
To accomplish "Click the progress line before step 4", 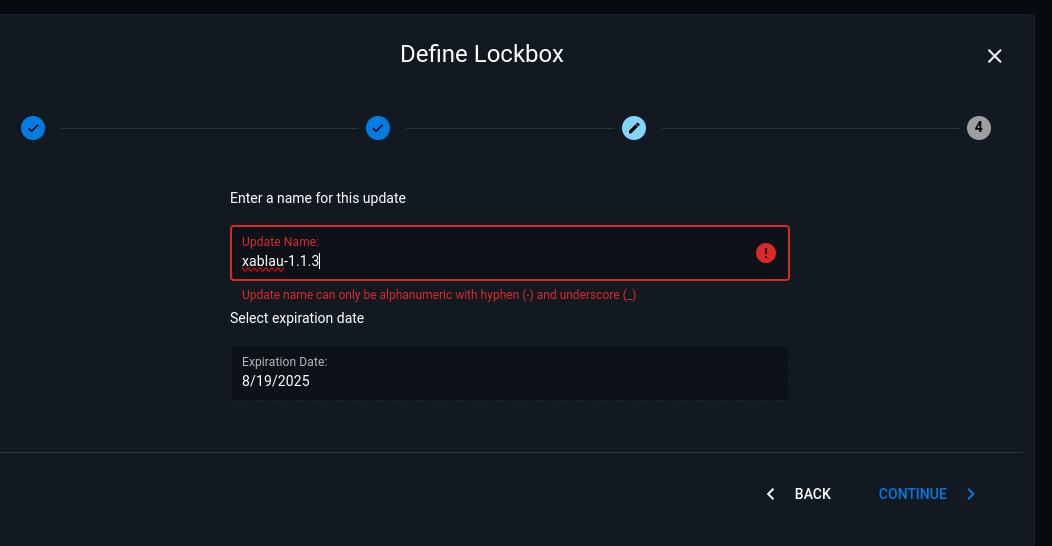I will point(810,128).
